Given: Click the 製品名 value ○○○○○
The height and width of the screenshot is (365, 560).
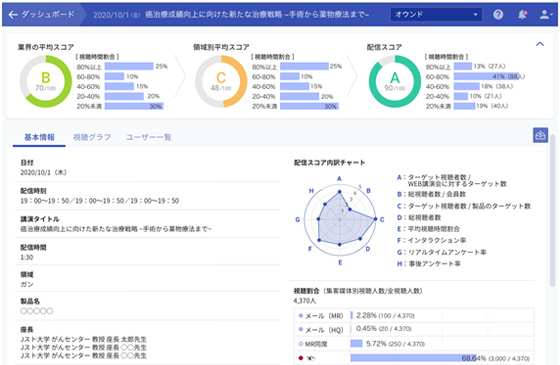Looking at the screenshot, I should pyautogui.click(x=36, y=311).
